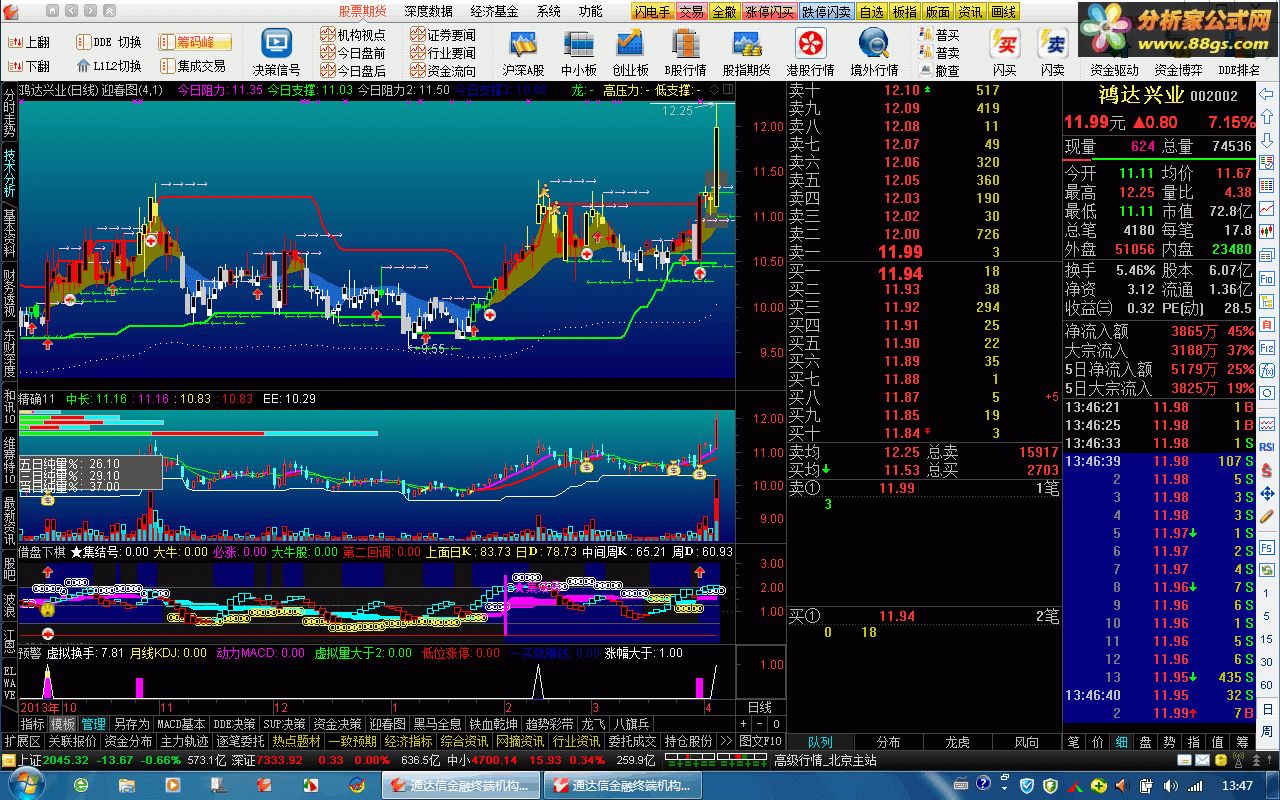Click the 基本资料 left sidebar tab
Viewport: 1280px width, 800px height.
[x=9, y=231]
